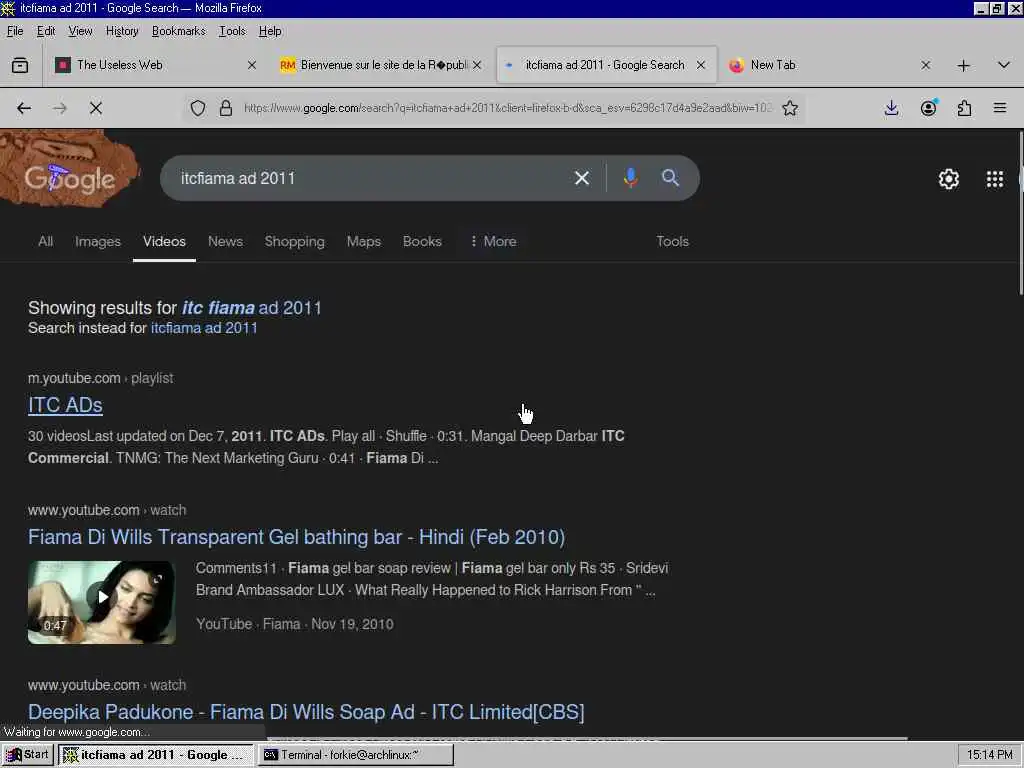Switch to Books search results

(x=422, y=242)
